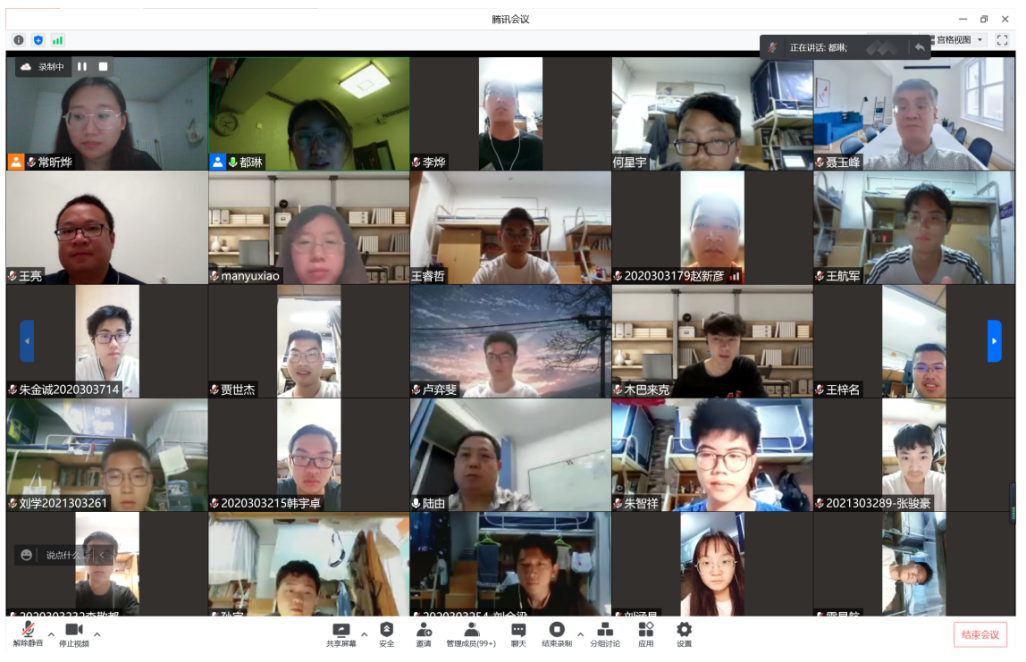Stop recording via square stop button
This screenshot has height=662, width=1026.
click(103, 67)
